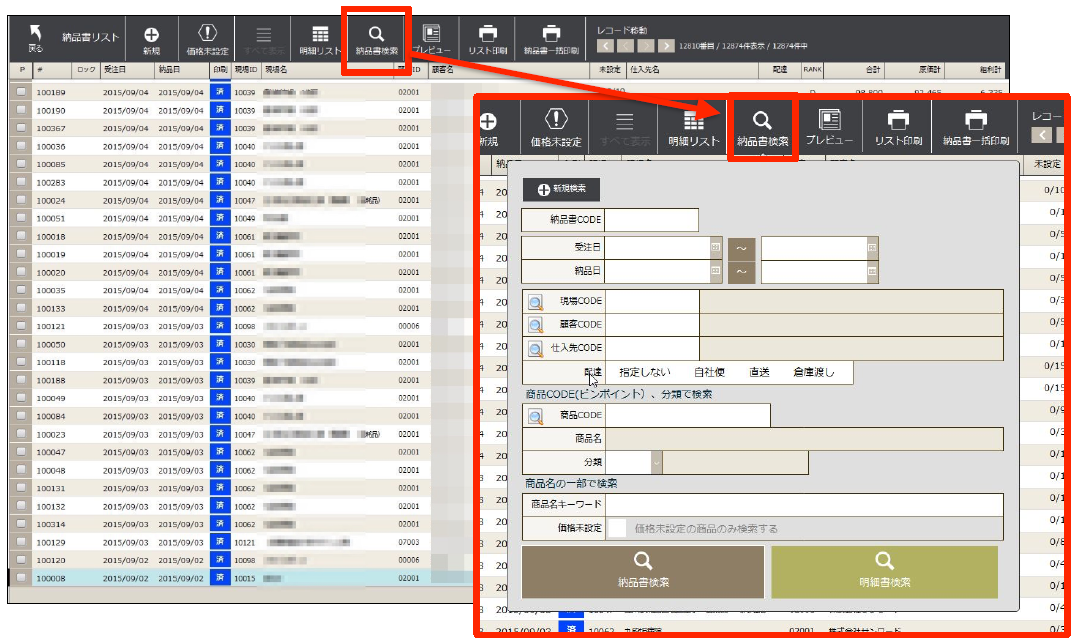
Task: Select the 直送 delivery option
Action: click(x=759, y=372)
